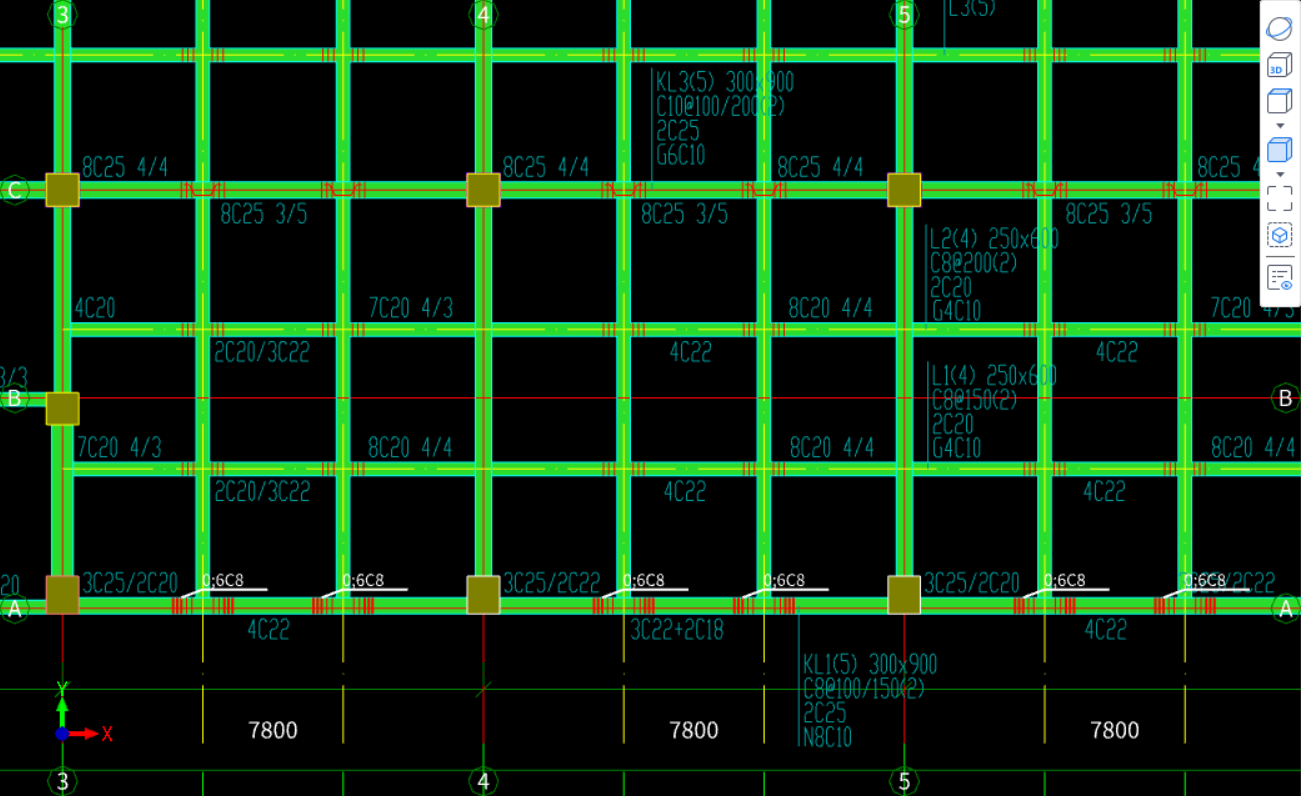Click the bottom axis bubble 4
1301x796 pixels.
point(484,781)
